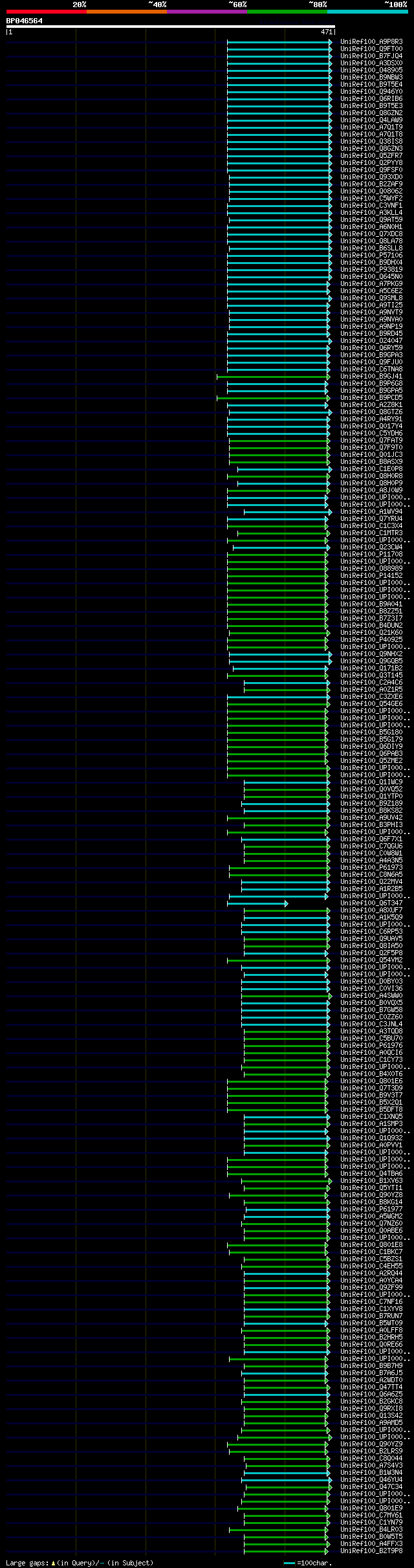The image size is (414, 1568).
Task: Click the UniRef100_Q1Q932 label
Action: click(371, 1138)
